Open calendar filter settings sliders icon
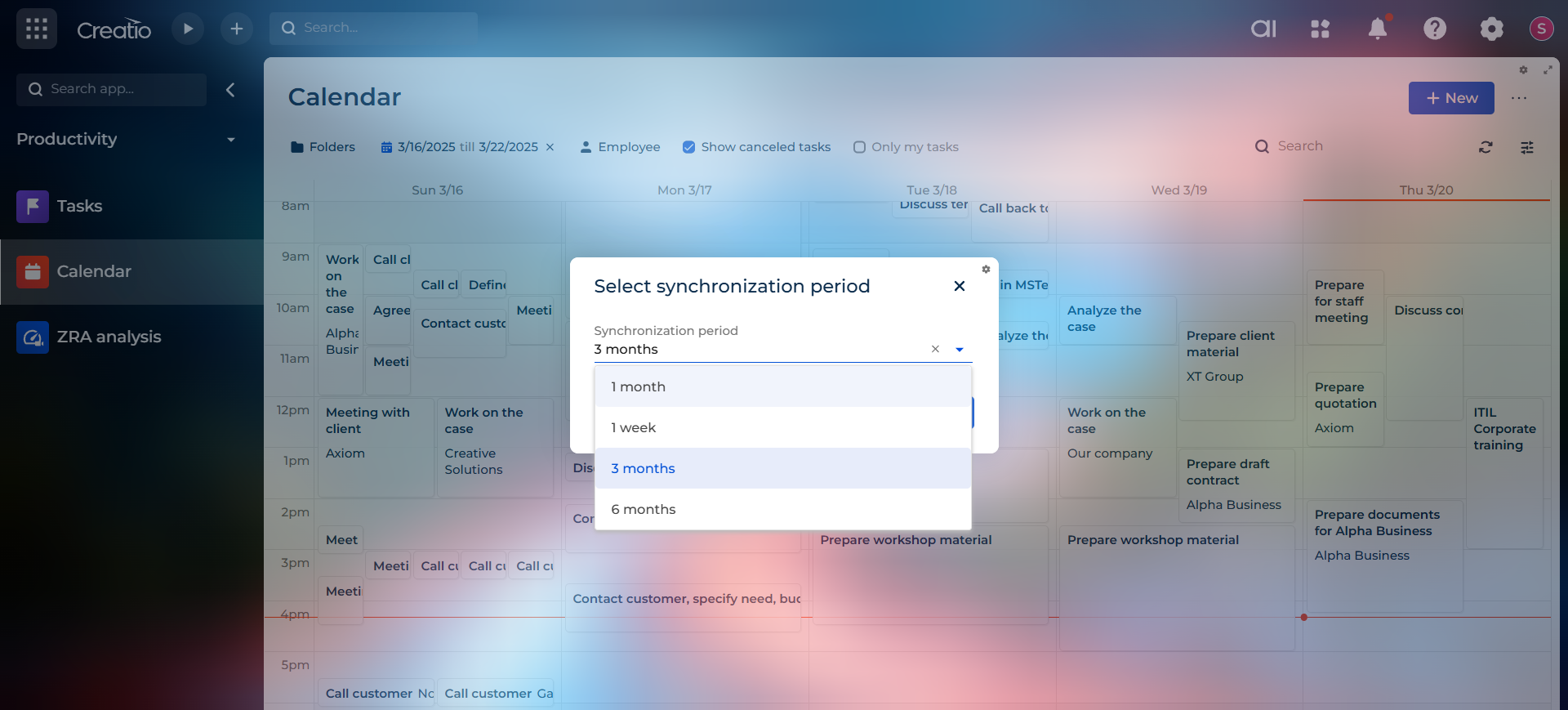The height and width of the screenshot is (710, 1568). click(1526, 147)
